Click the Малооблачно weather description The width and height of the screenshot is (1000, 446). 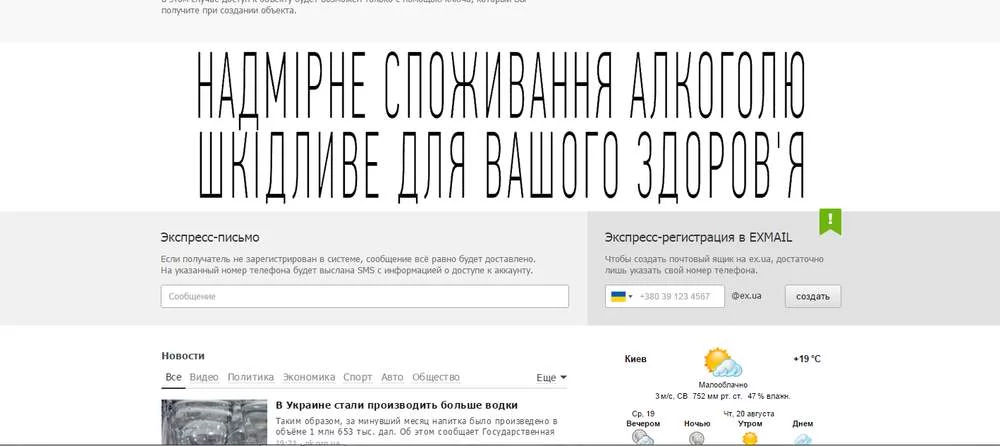(x=723, y=385)
